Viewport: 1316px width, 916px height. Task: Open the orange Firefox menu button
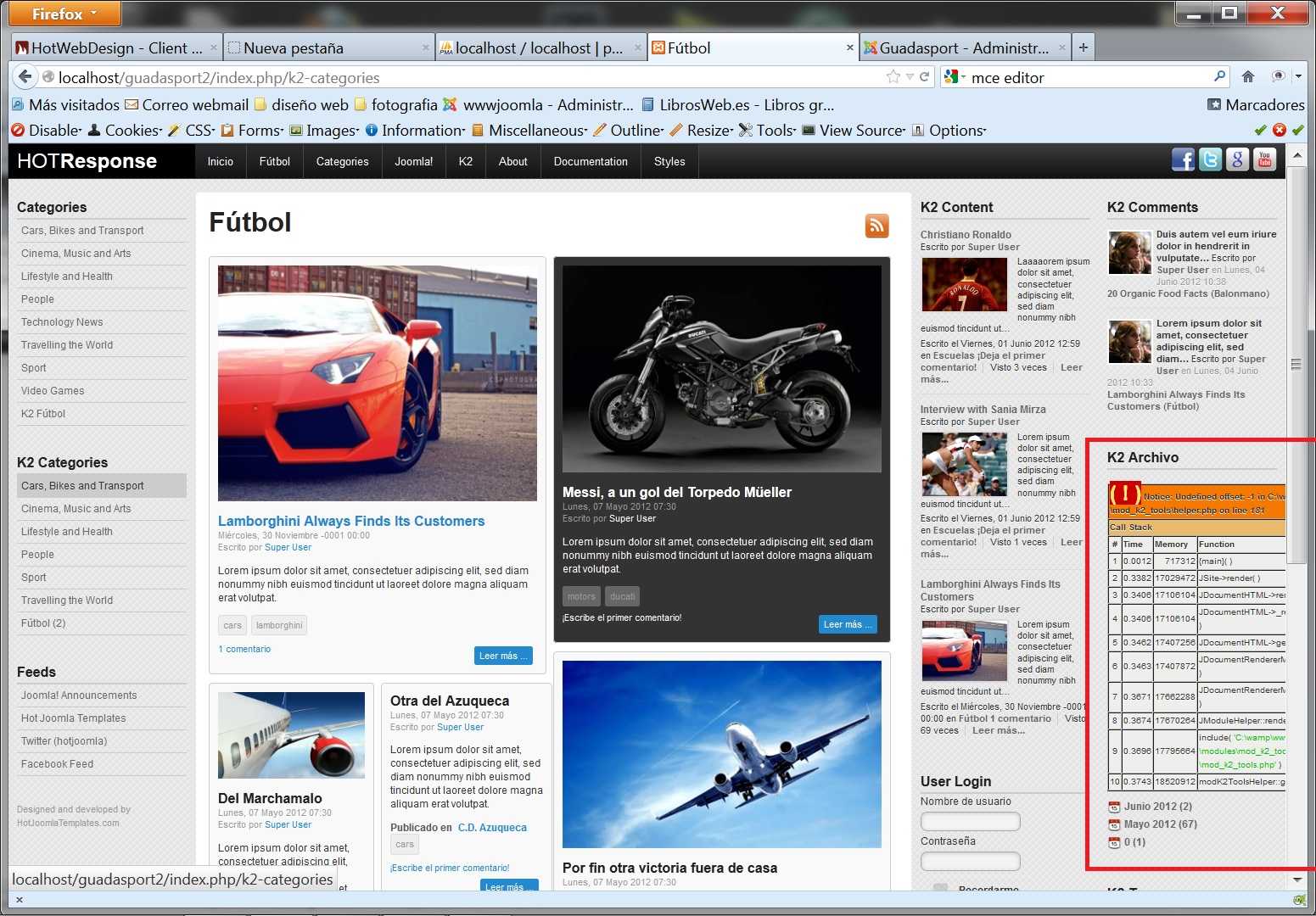64,14
